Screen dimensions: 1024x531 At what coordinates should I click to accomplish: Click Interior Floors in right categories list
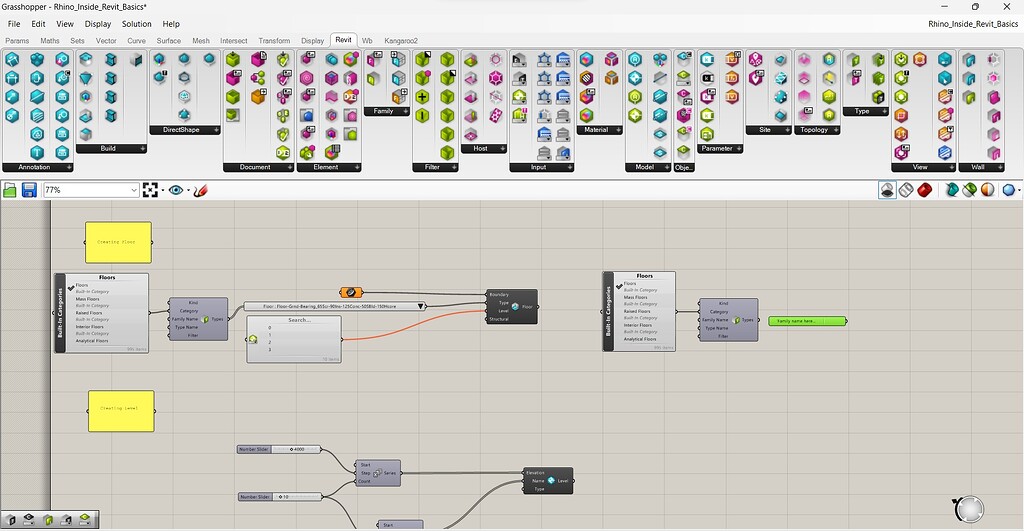pos(638,325)
